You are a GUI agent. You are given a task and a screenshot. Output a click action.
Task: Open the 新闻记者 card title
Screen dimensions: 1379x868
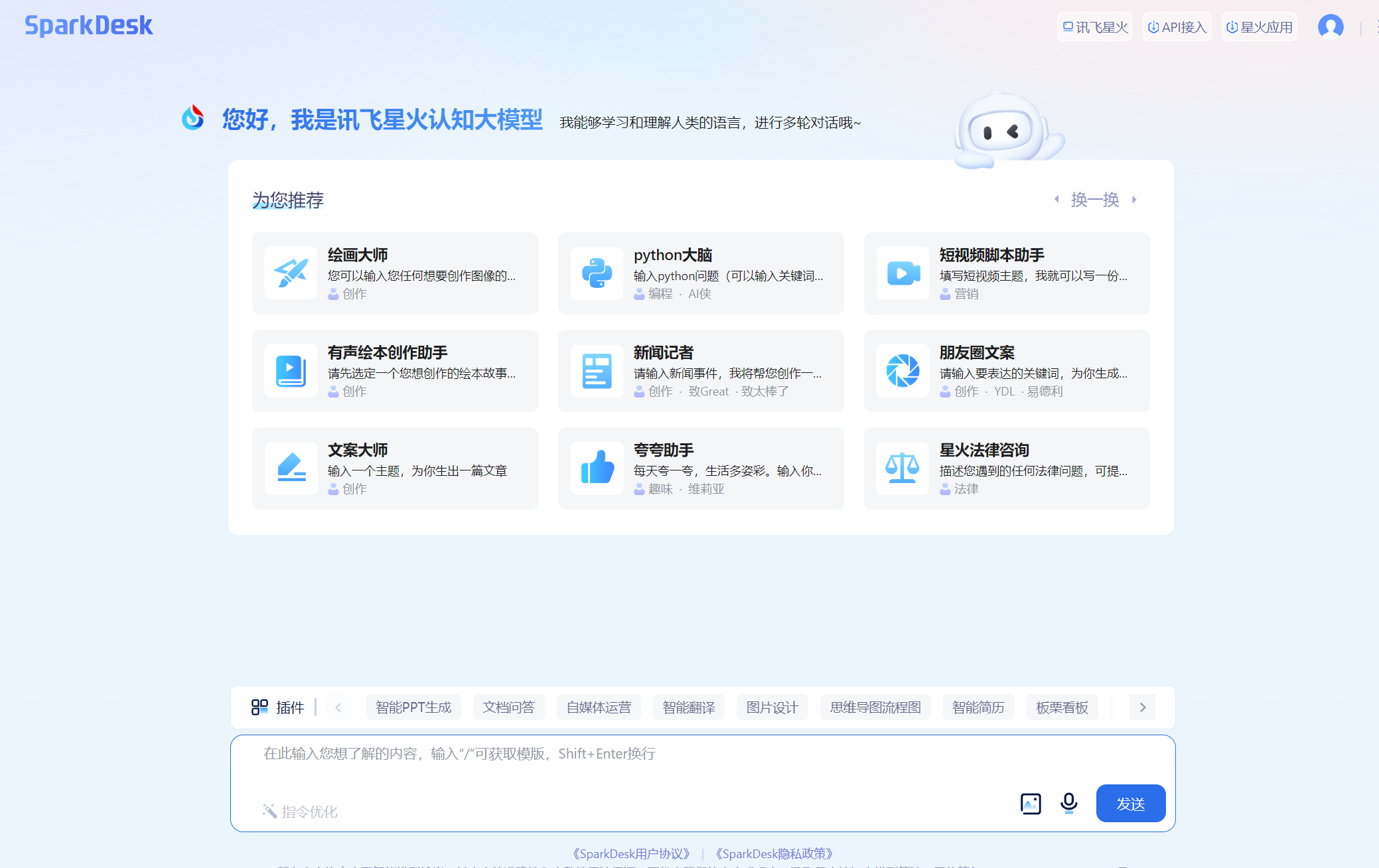664,352
